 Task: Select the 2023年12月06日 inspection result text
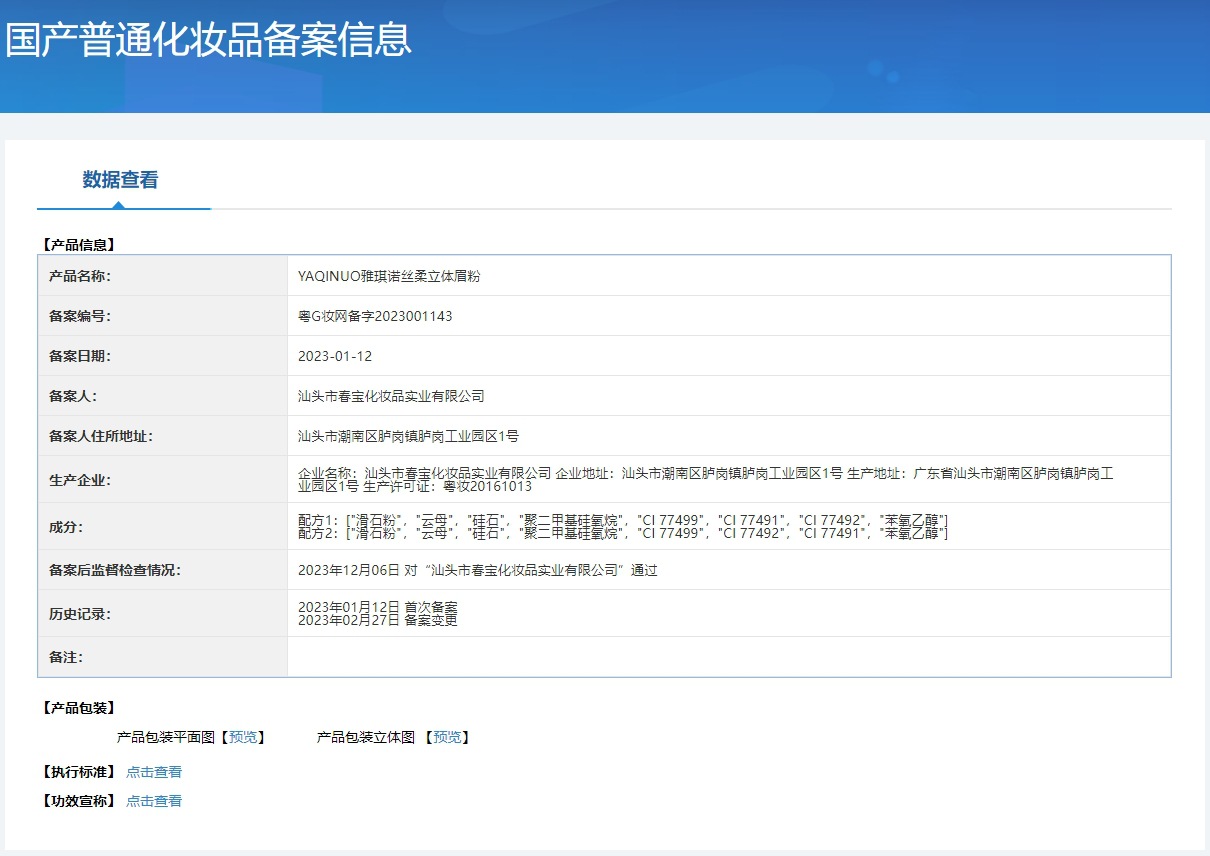tap(478, 570)
